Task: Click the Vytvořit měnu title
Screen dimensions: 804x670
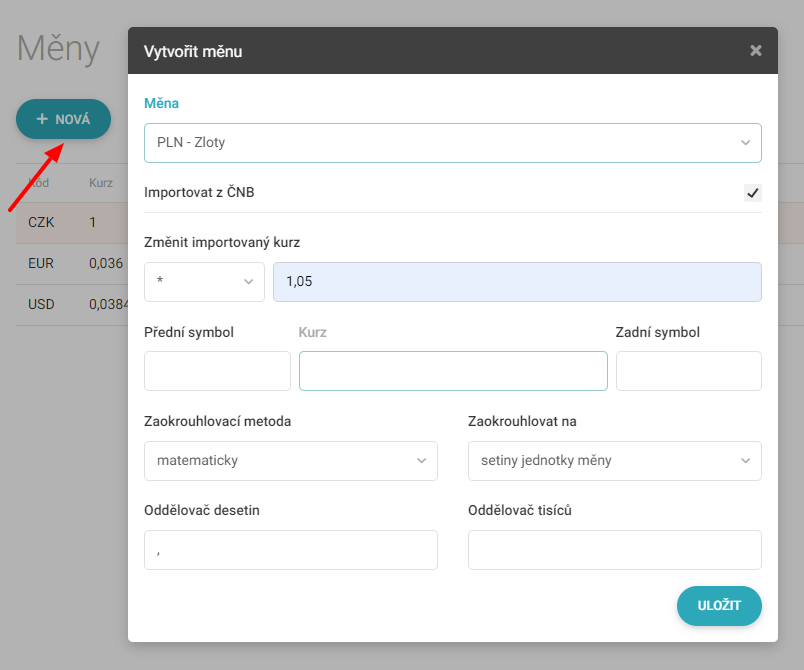Action: pyautogui.click(x=193, y=51)
